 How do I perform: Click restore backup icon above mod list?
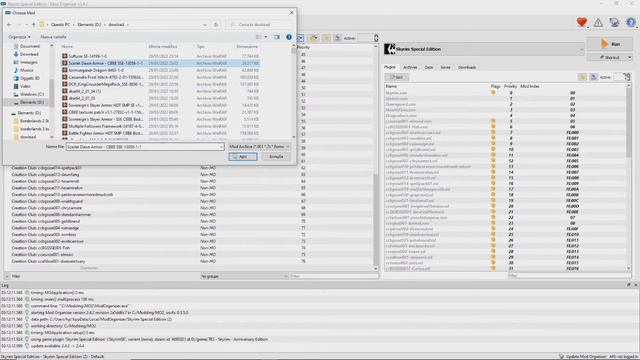[x=327, y=38]
